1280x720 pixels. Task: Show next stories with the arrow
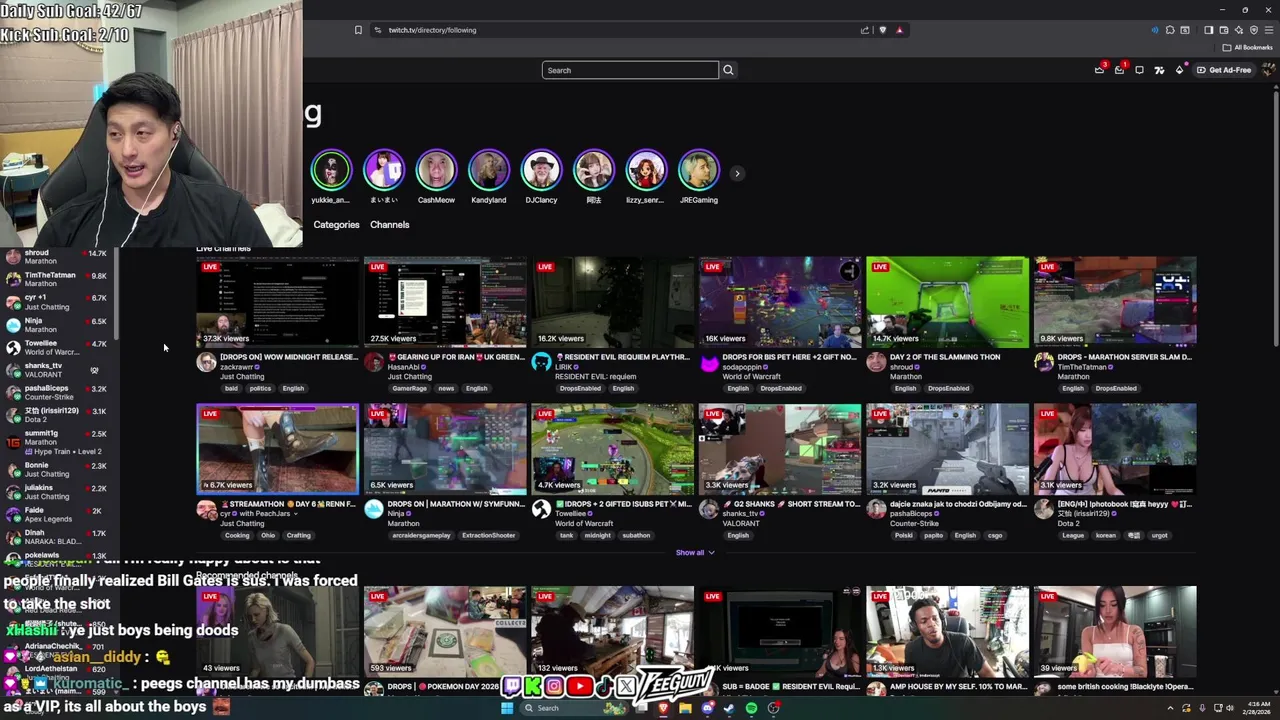737,174
